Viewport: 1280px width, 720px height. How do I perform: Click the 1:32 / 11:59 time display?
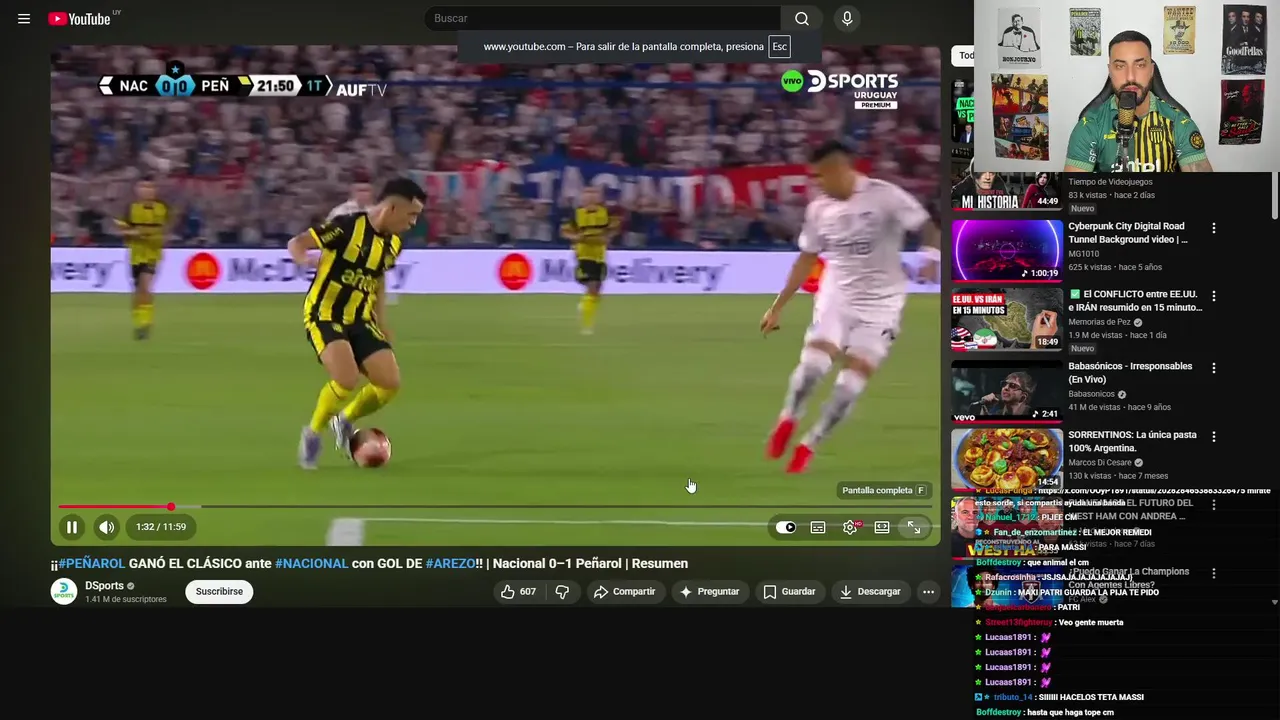[161, 527]
